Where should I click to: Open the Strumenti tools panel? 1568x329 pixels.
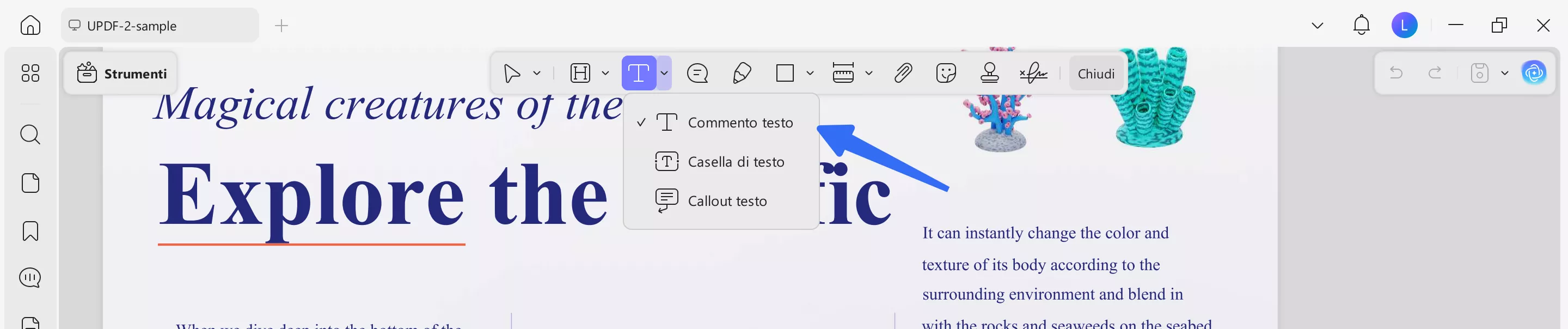click(121, 74)
